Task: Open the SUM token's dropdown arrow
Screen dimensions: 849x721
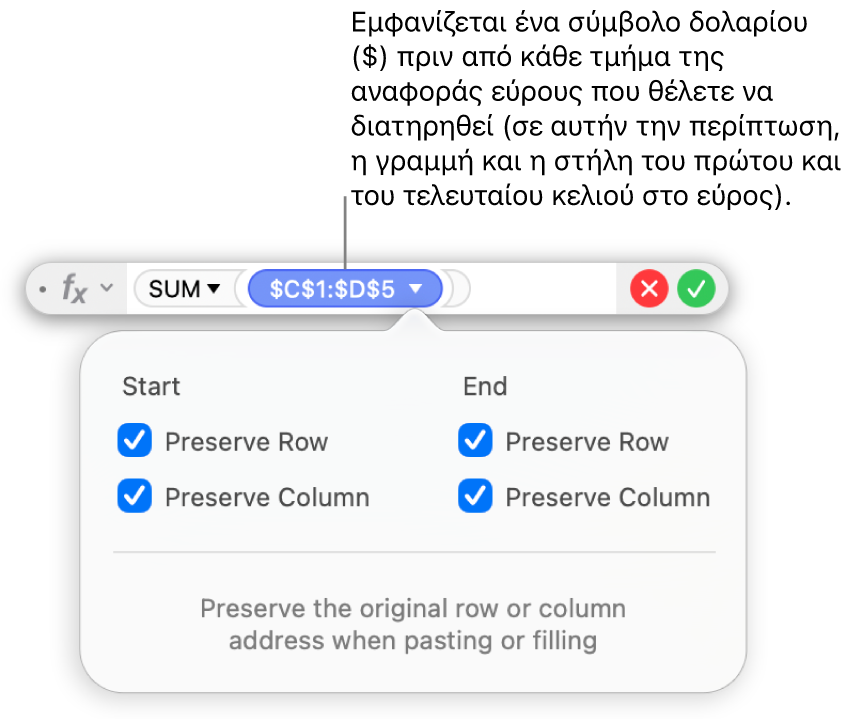Action: click(213, 290)
